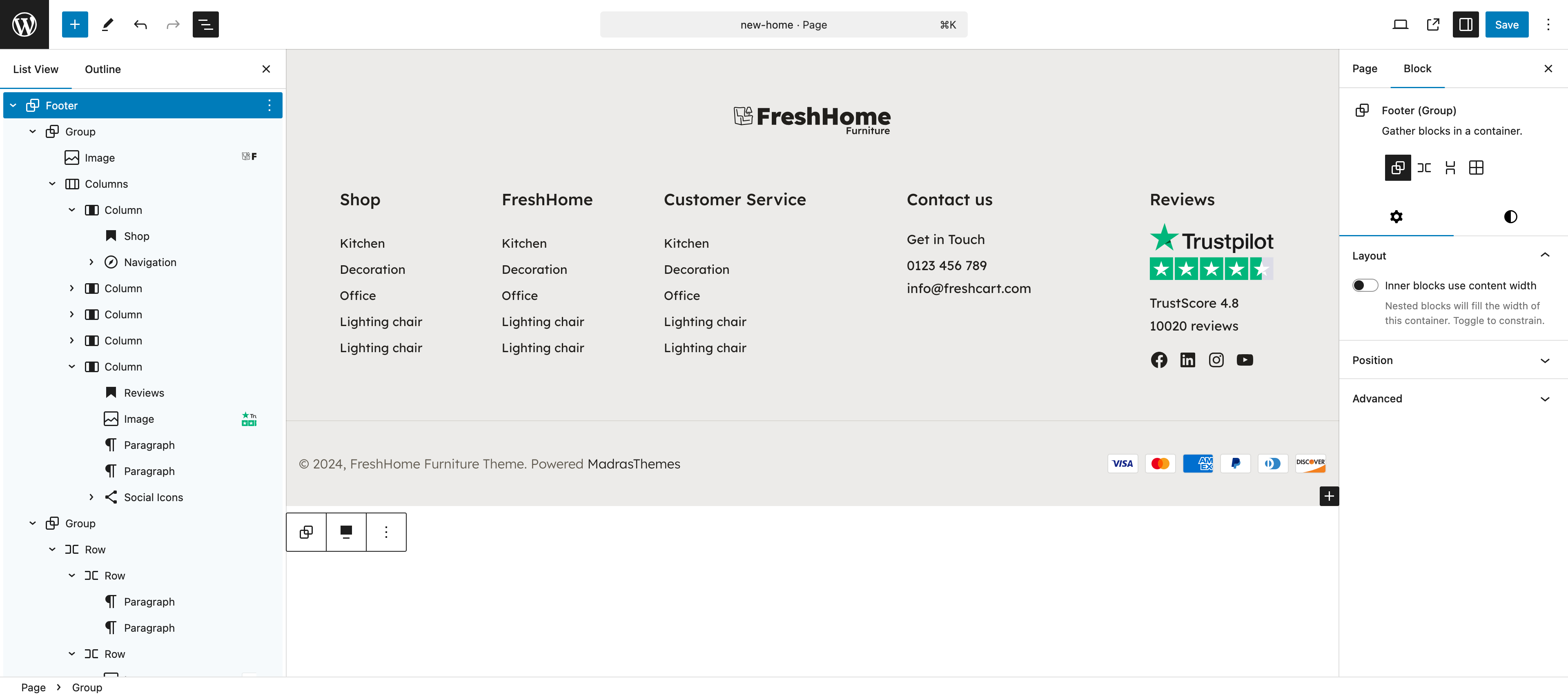Select the Row layout variation icon
This screenshot has height=697, width=1568.
click(x=1424, y=167)
